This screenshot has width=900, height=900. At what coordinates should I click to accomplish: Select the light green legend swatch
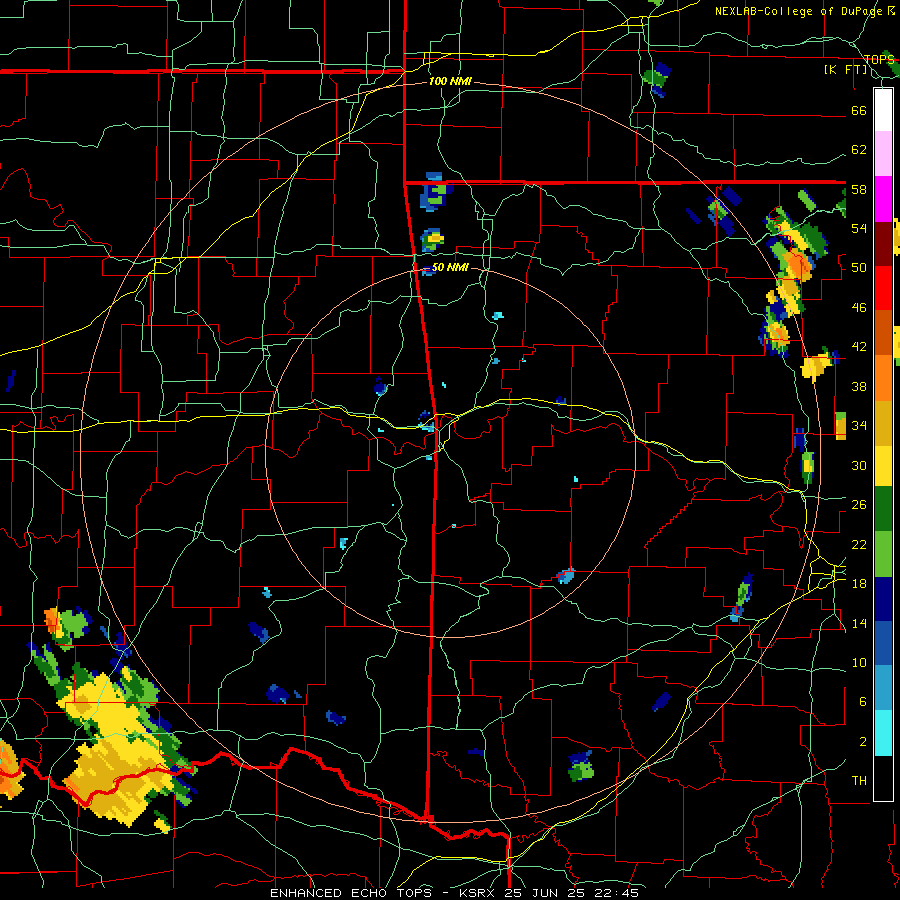click(883, 554)
